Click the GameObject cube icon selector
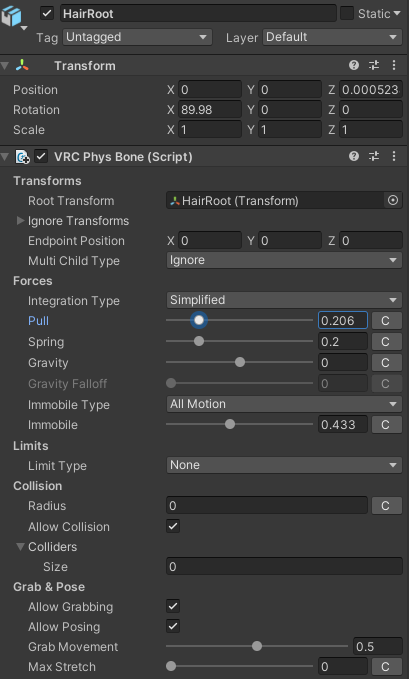Screen dimensions: 409x679 coord(12,16)
